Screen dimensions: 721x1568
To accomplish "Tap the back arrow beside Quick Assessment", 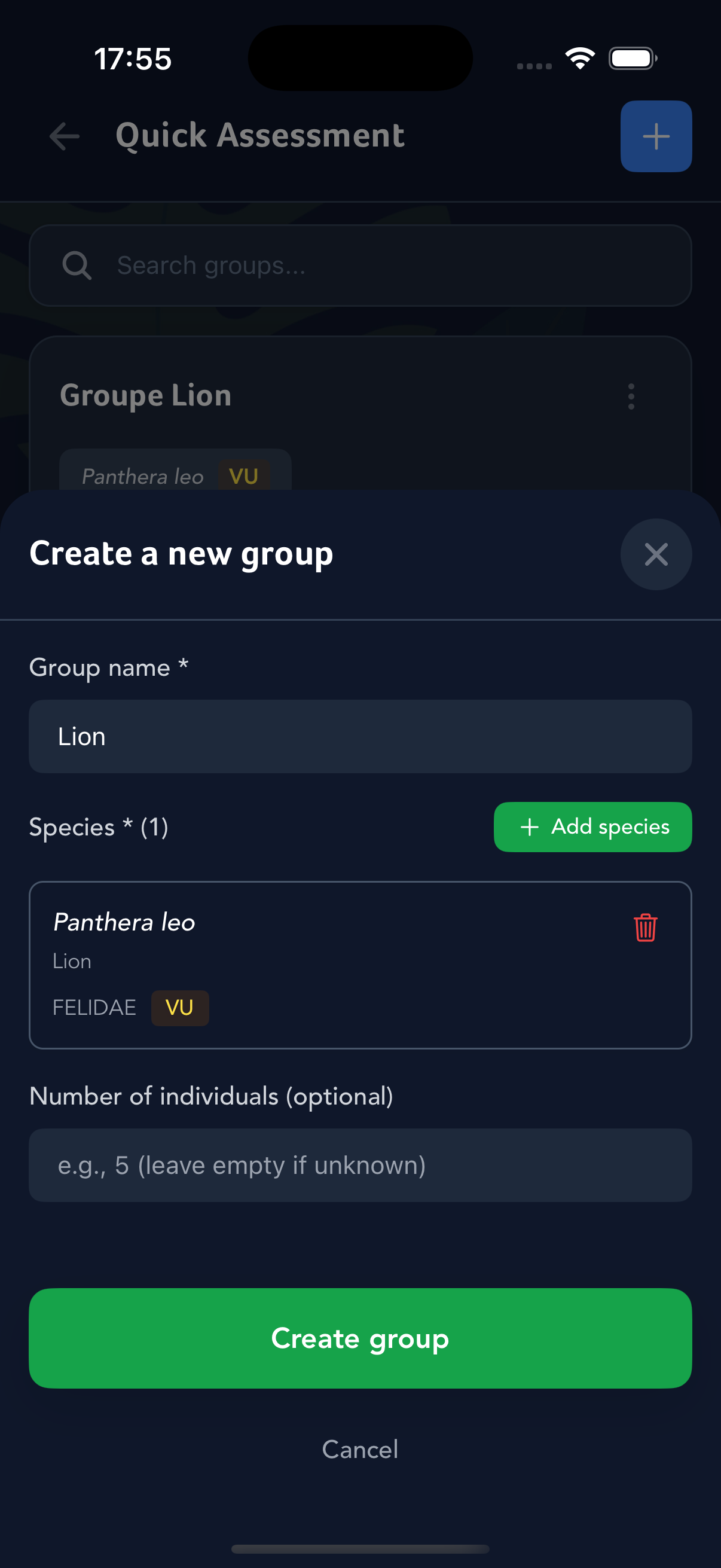I will point(65,136).
